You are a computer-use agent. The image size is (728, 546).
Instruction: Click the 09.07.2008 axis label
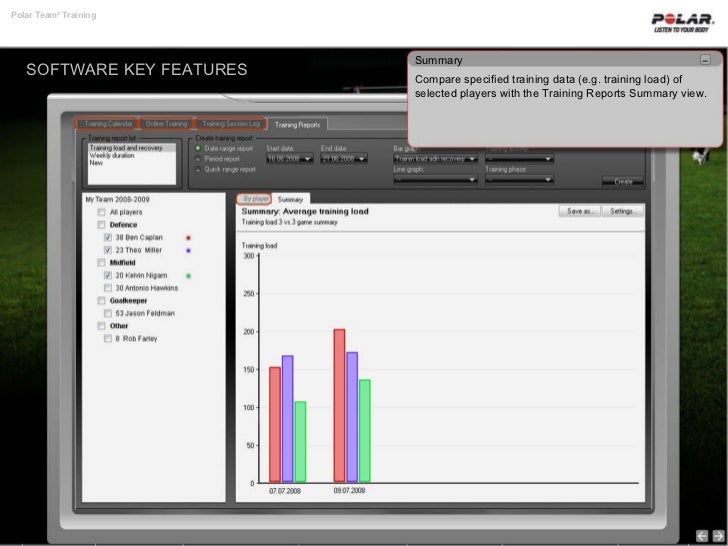(x=349, y=491)
